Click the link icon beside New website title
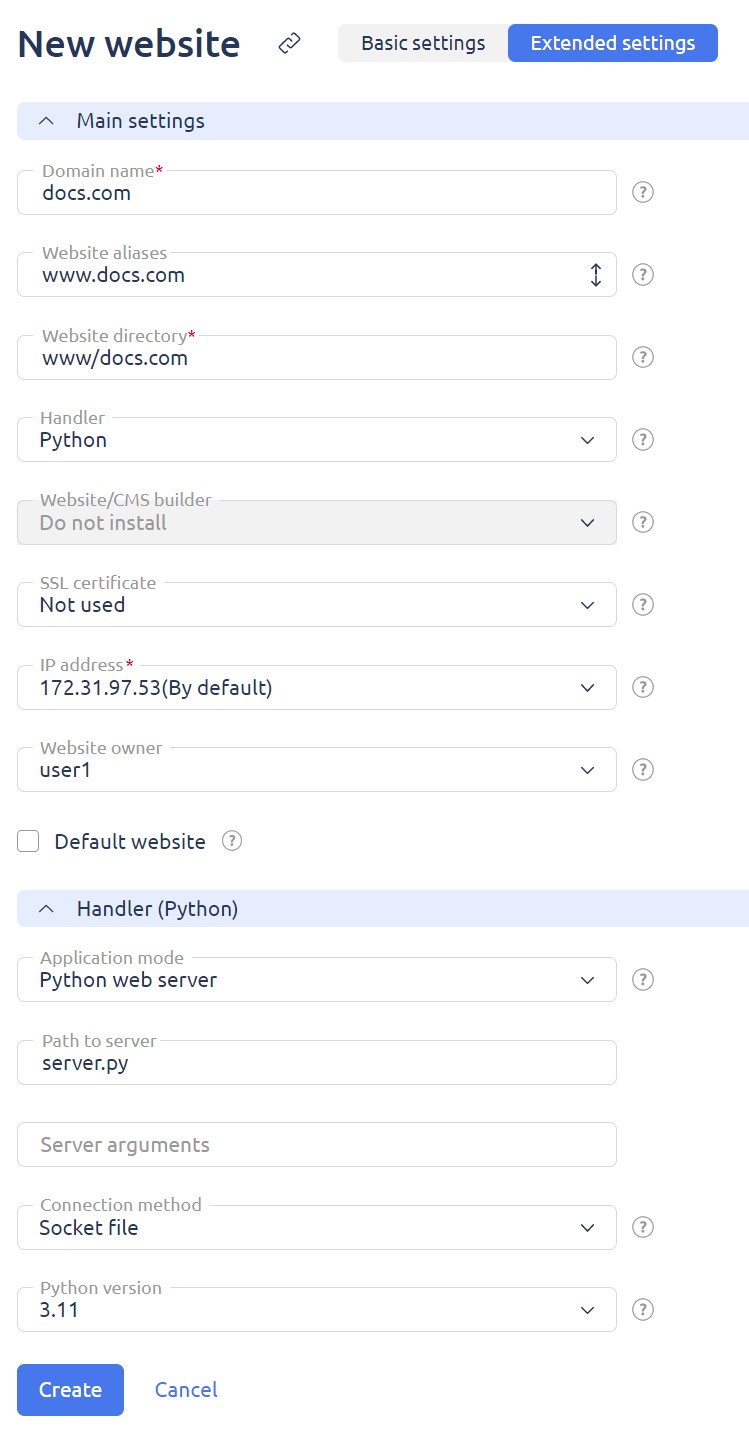This screenshot has width=749, height=1429. pyautogui.click(x=290, y=44)
